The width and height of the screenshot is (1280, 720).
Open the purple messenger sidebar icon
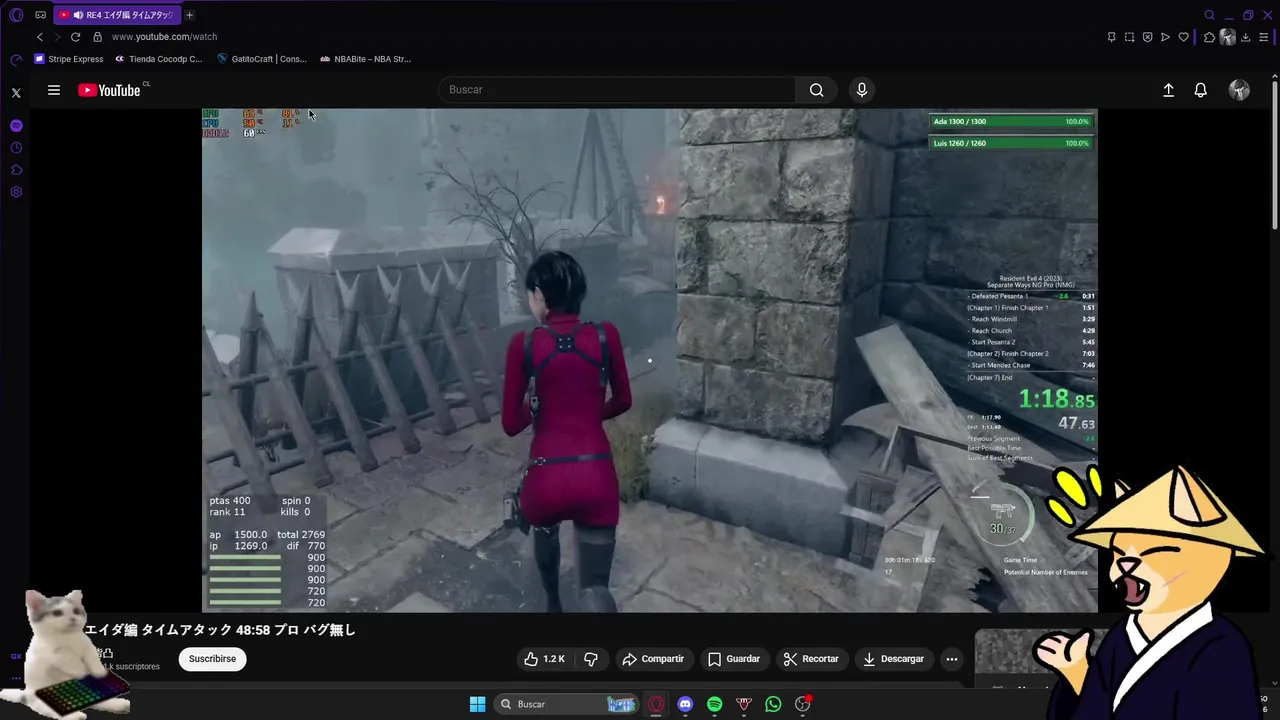tap(16, 126)
